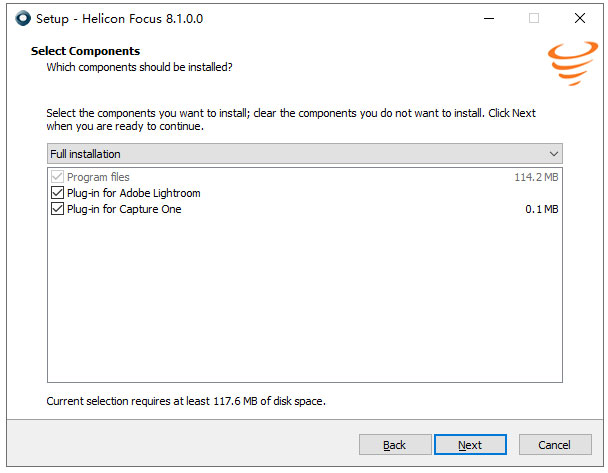This screenshot has width=608, height=473.
Task: Select the 'Plug-in for Adobe Lightroom' label
Action: (x=134, y=193)
